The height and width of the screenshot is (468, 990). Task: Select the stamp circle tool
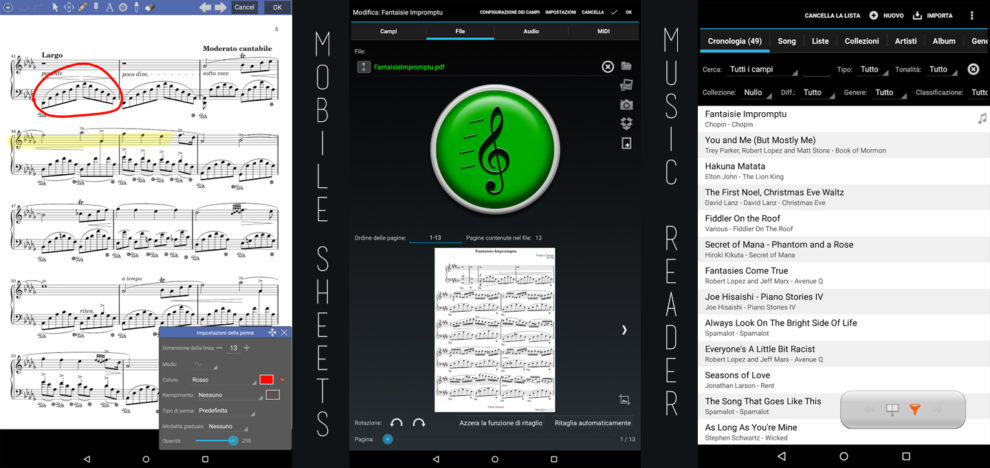point(122,8)
